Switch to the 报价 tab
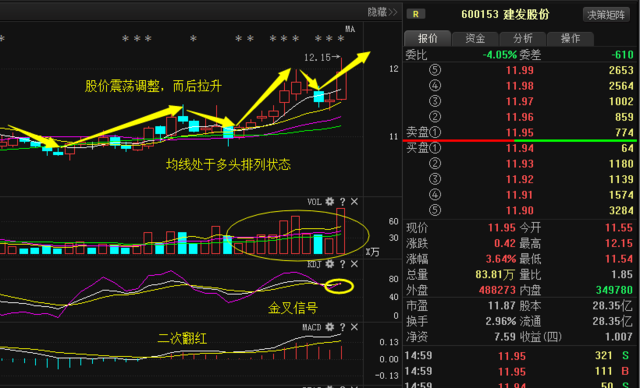640x388 pixels. 427,38
